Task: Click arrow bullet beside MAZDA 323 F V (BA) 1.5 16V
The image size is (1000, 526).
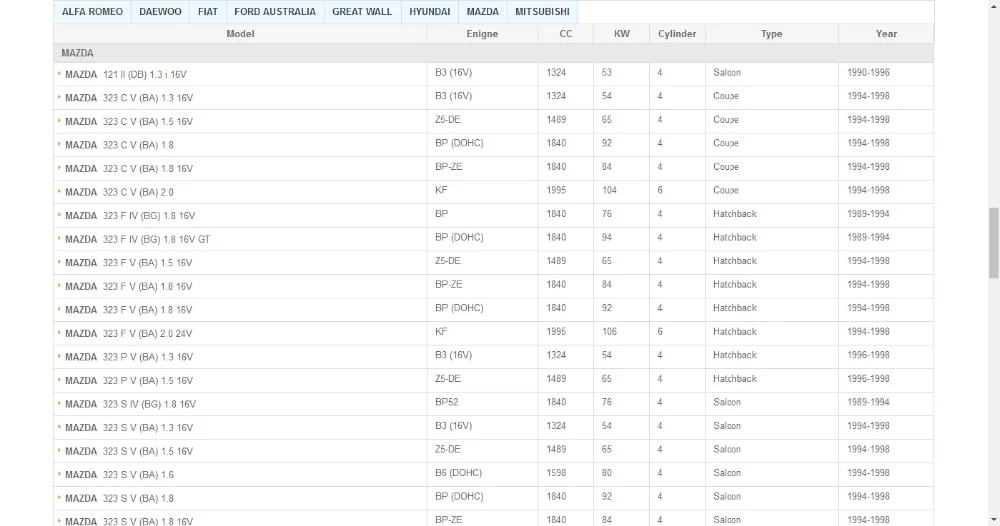Action: click(x=60, y=263)
